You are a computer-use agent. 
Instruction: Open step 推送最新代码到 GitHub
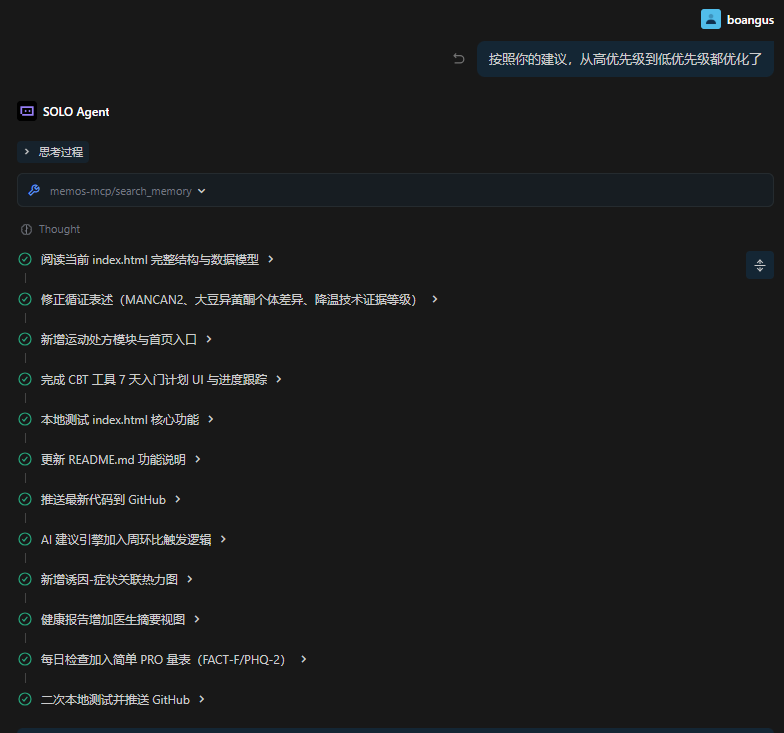click(103, 500)
